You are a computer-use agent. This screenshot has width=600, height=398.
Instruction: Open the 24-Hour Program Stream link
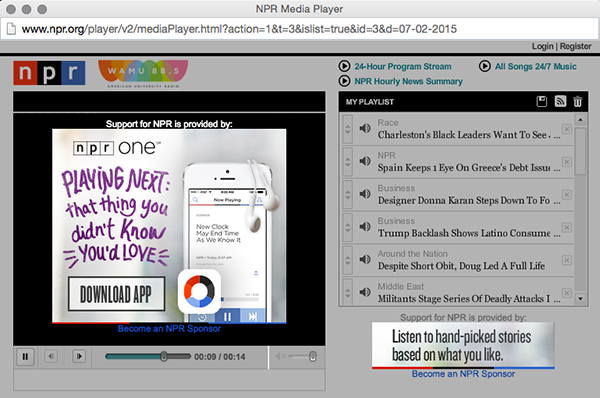(403, 67)
